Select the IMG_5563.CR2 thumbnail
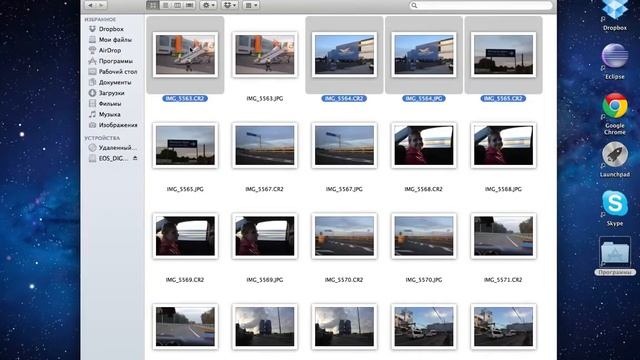640x360 pixels. tap(185, 55)
